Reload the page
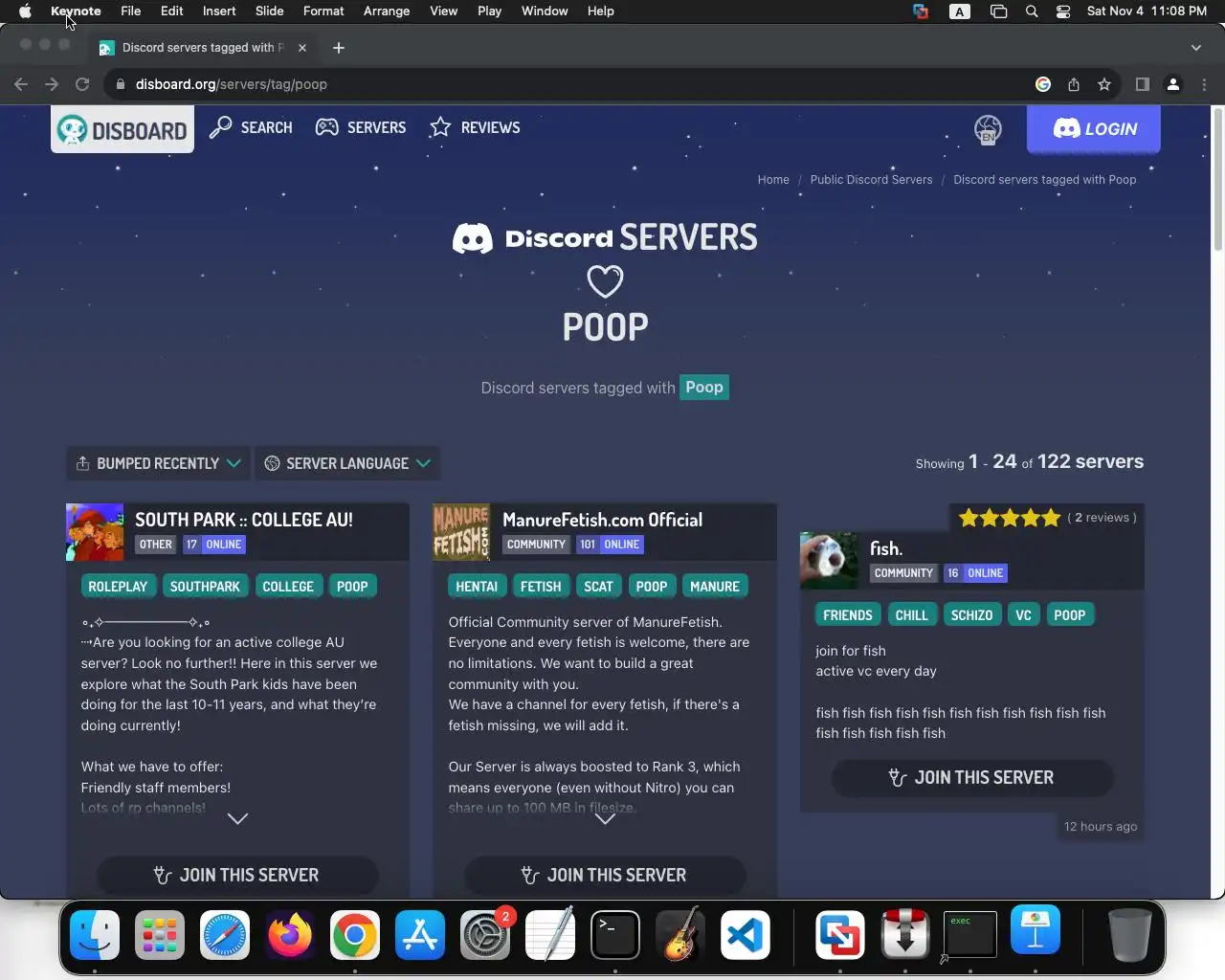The width and height of the screenshot is (1225, 980). 82,84
